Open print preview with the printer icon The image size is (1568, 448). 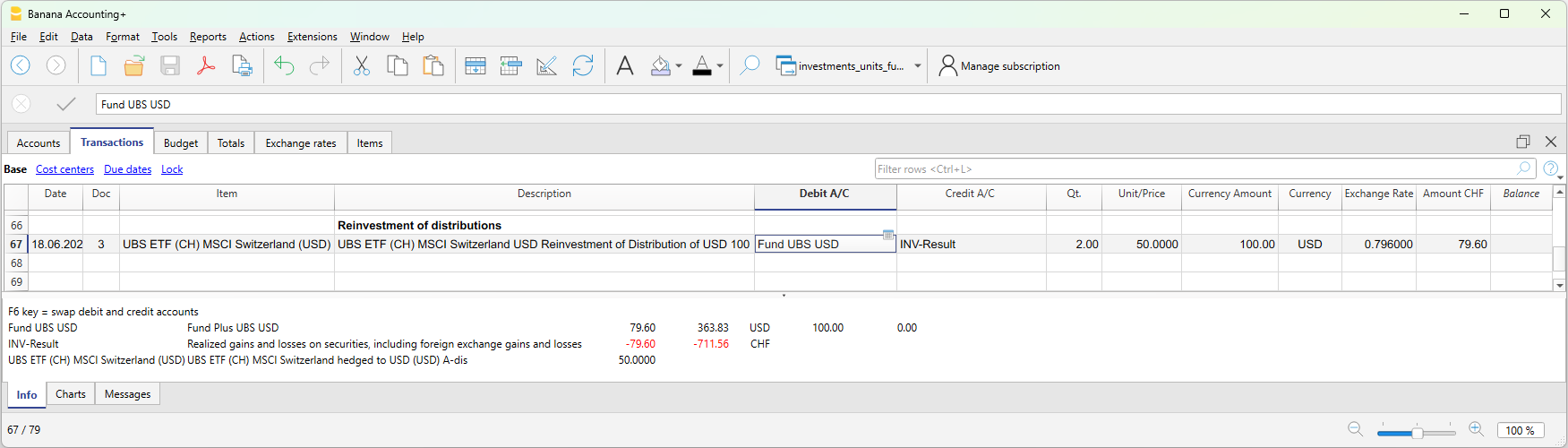point(242,65)
